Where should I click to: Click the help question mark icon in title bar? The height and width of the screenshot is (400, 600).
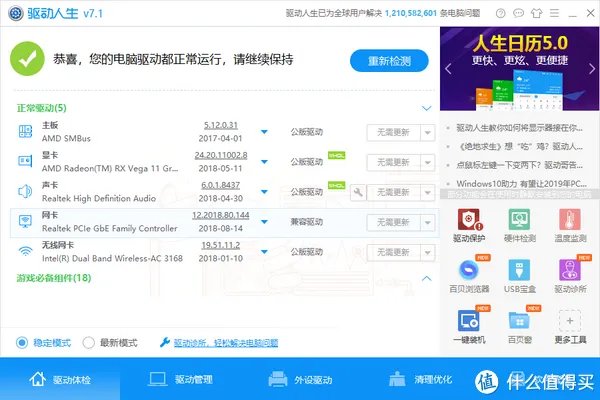coord(501,13)
